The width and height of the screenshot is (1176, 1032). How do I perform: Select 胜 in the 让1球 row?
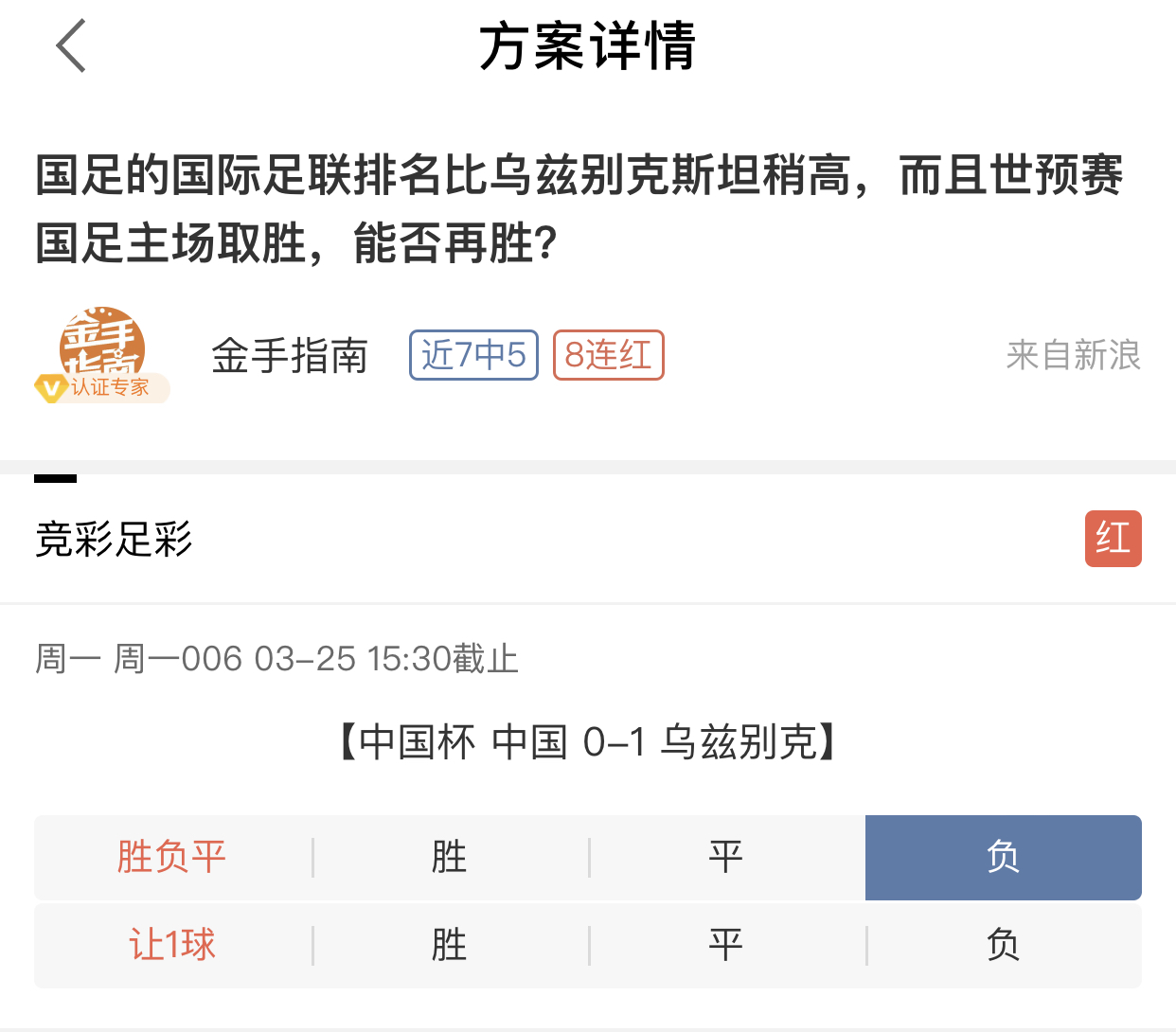[x=450, y=945]
